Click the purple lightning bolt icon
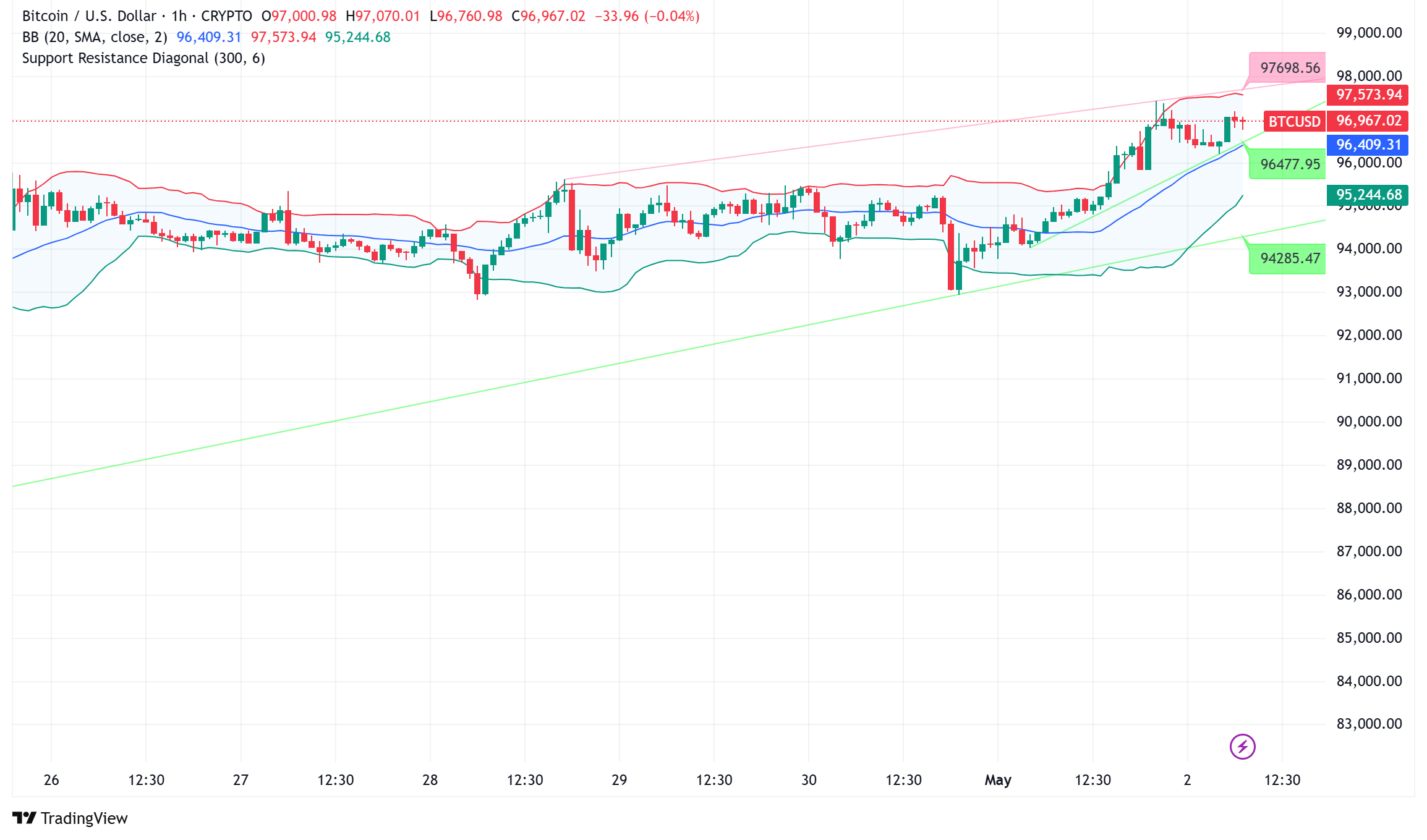The width and height of the screenshot is (1427, 840). [1242, 746]
